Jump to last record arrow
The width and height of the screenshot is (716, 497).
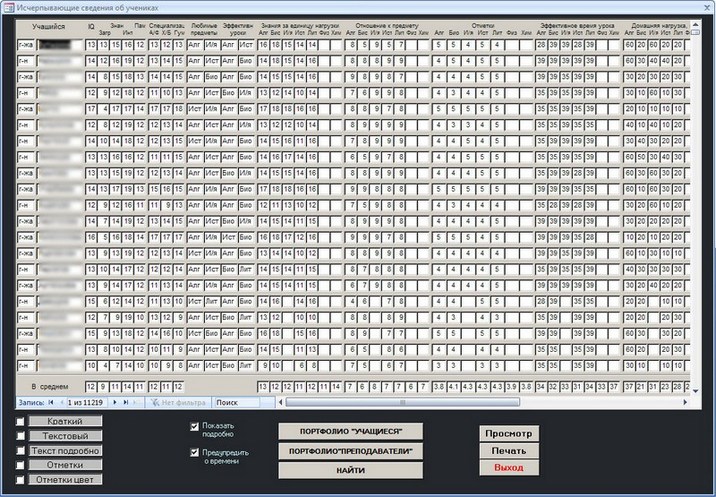[x=124, y=402]
